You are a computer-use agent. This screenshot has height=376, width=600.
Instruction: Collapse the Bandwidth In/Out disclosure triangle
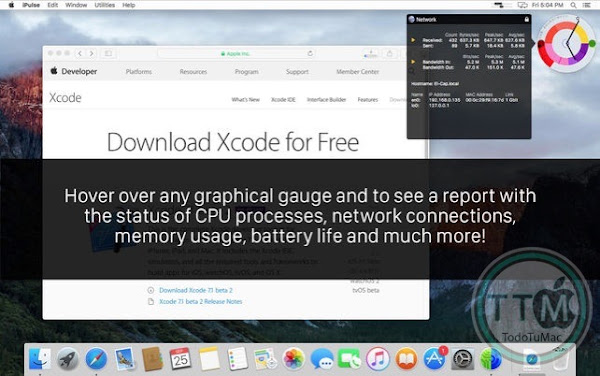pos(413,62)
